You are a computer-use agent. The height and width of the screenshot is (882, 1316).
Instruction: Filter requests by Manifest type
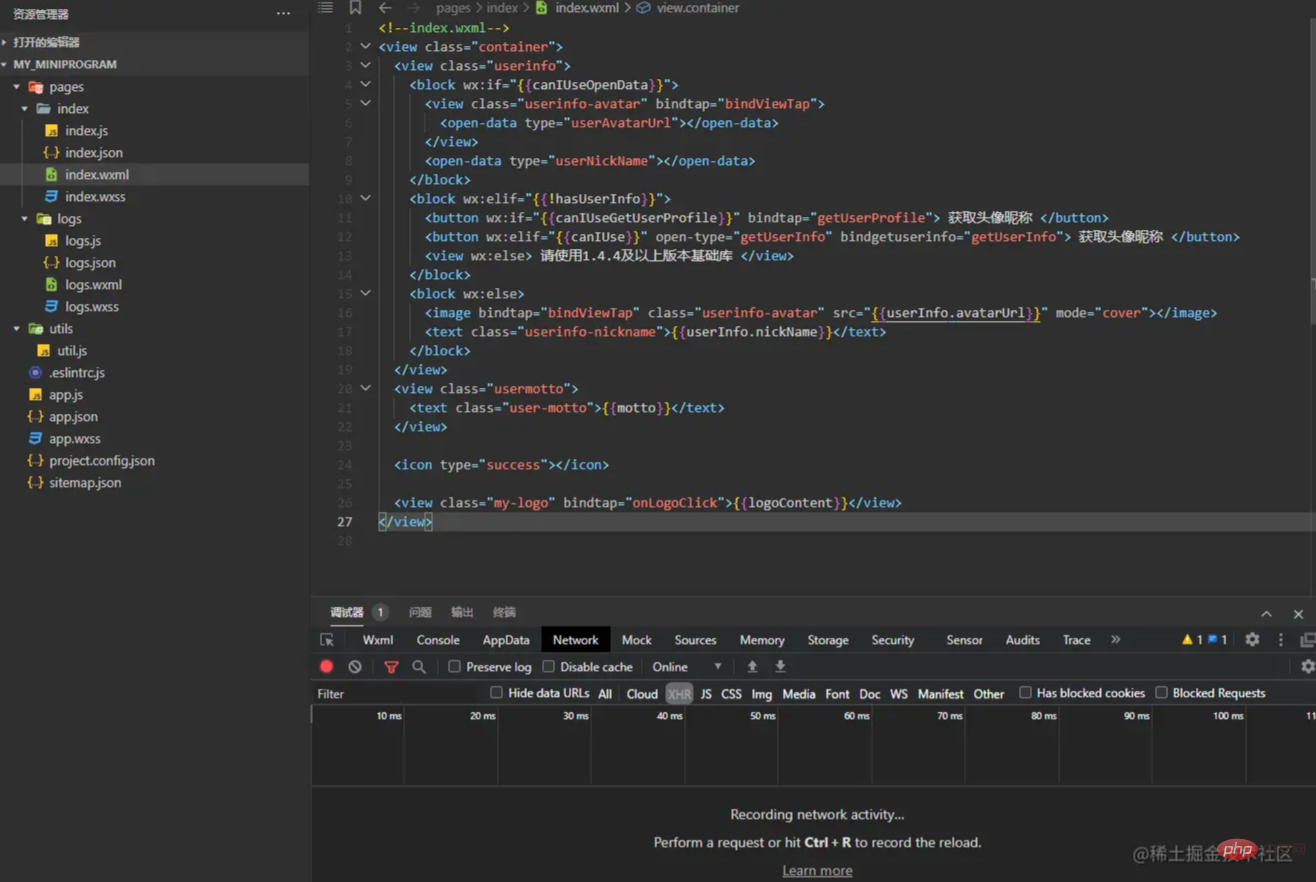(x=940, y=694)
